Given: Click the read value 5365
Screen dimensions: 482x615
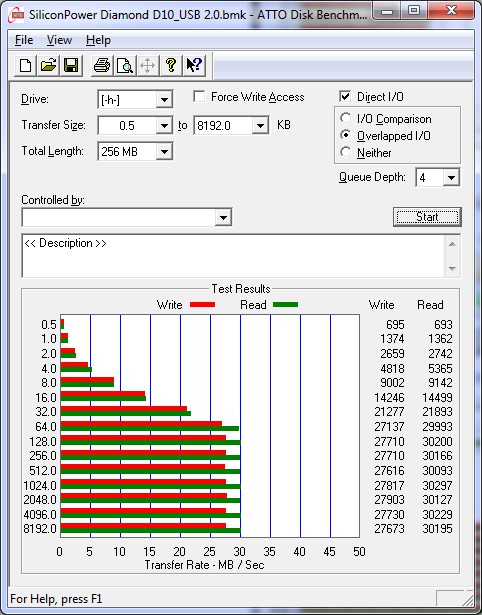Looking at the screenshot, I should tap(440, 369).
